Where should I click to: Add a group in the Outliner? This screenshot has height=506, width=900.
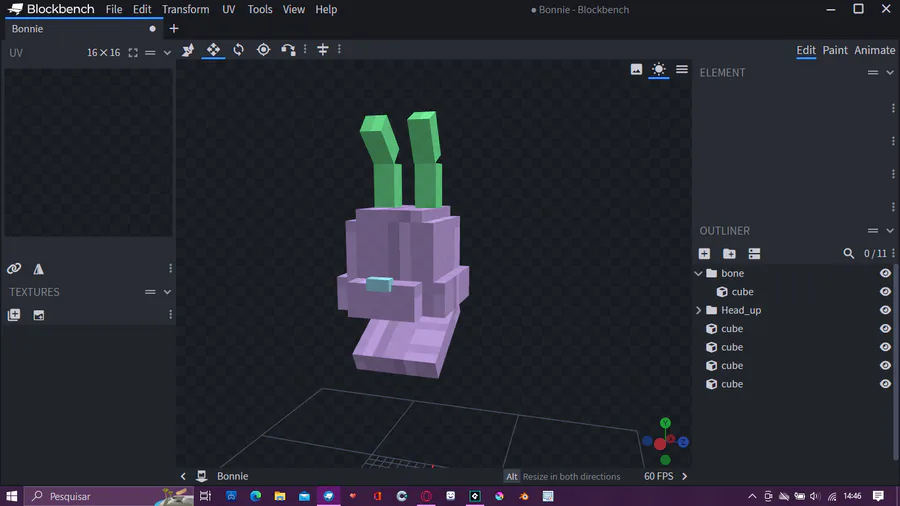pos(730,254)
